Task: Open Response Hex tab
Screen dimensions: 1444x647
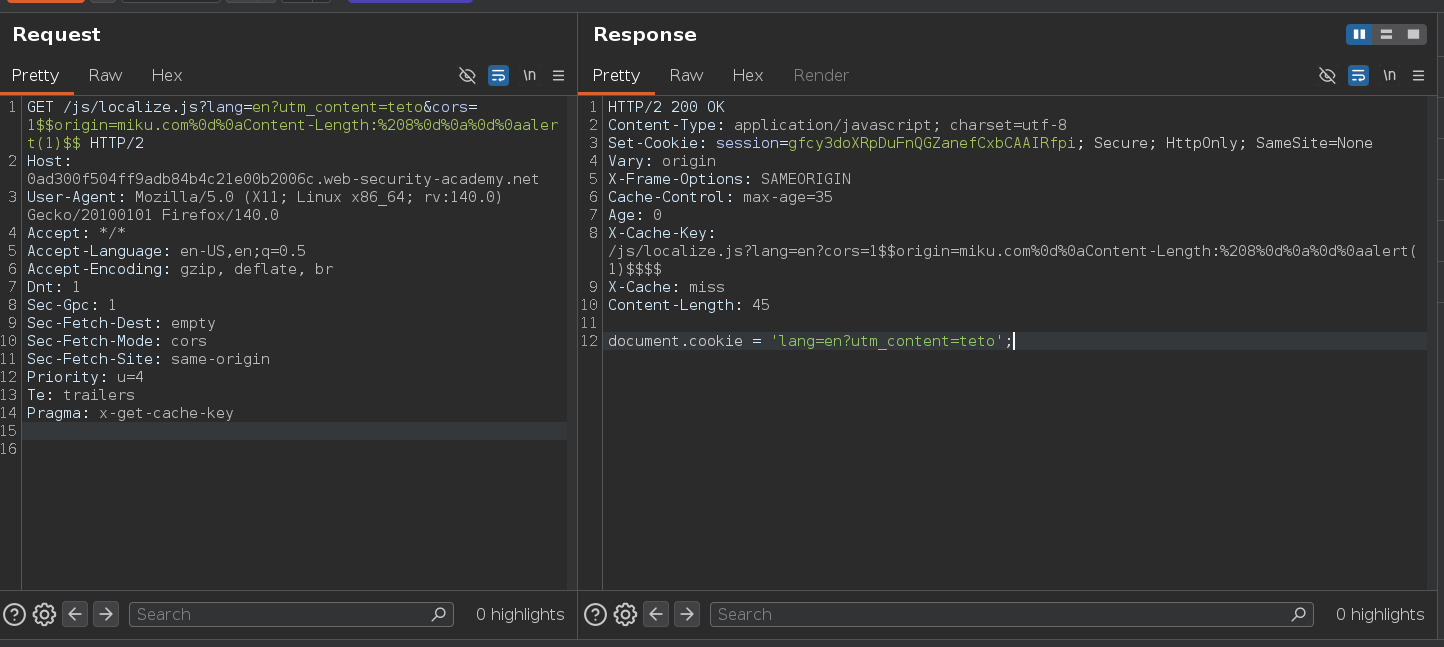Action: (x=748, y=75)
